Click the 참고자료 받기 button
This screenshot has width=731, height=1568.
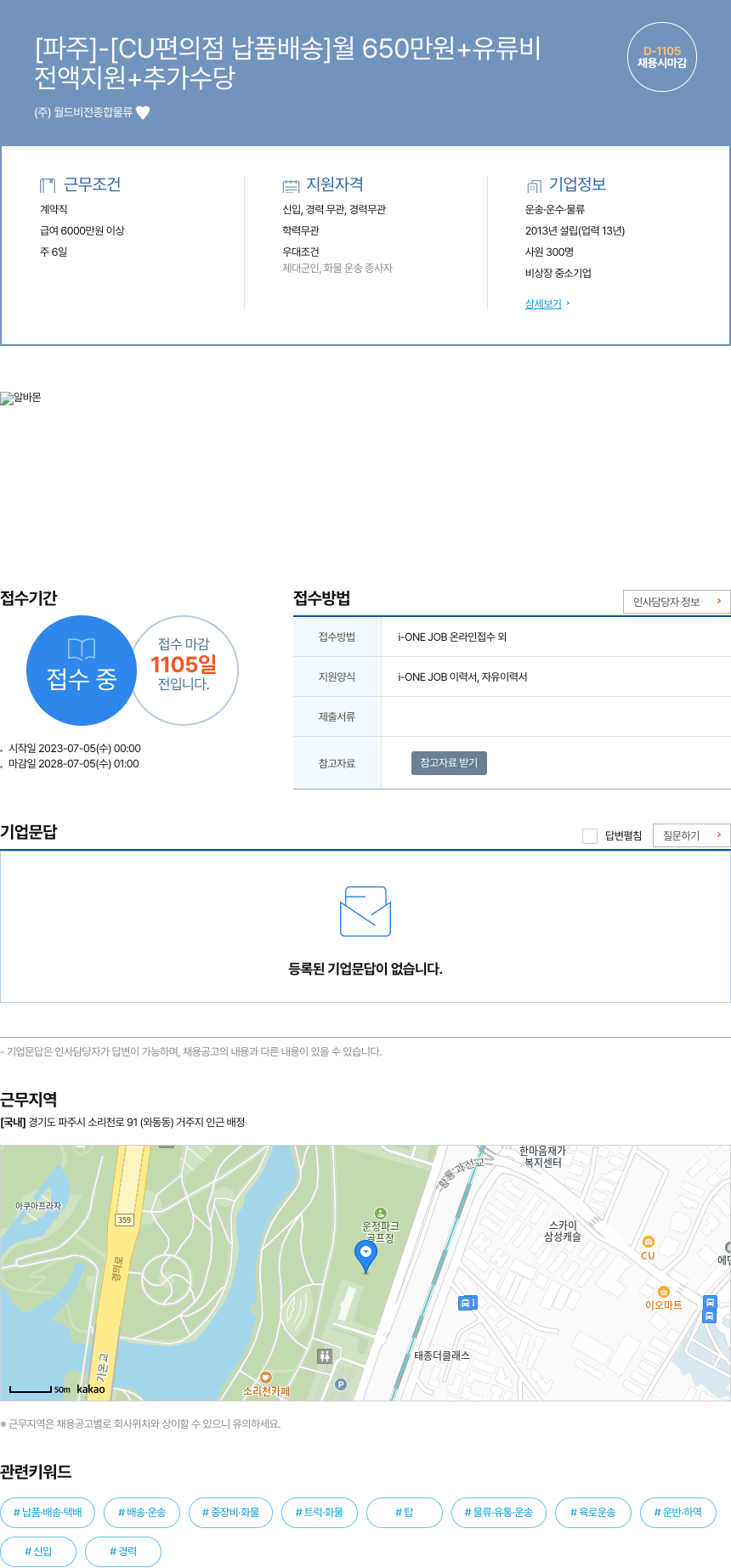click(449, 763)
